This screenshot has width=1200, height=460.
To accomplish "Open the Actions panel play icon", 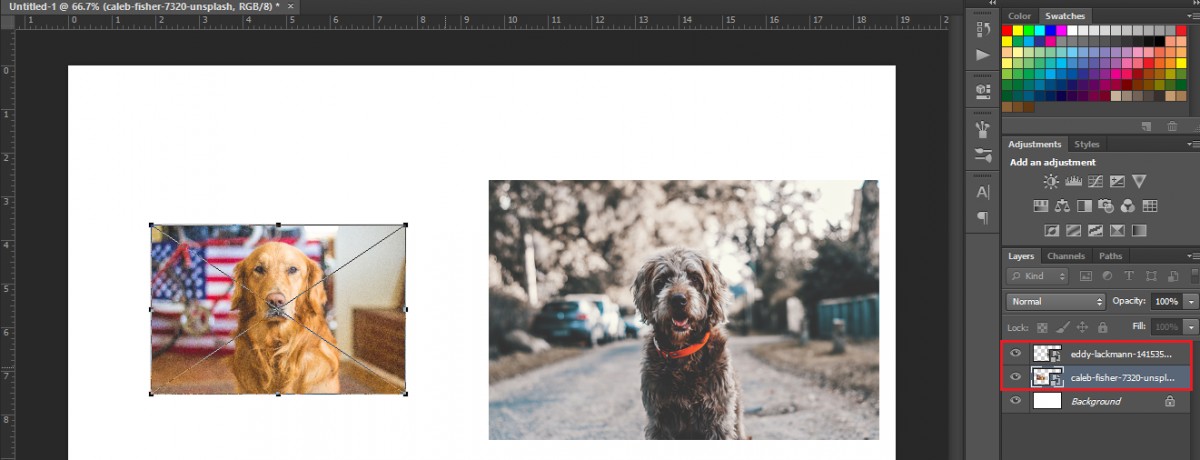I will (x=982, y=54).
